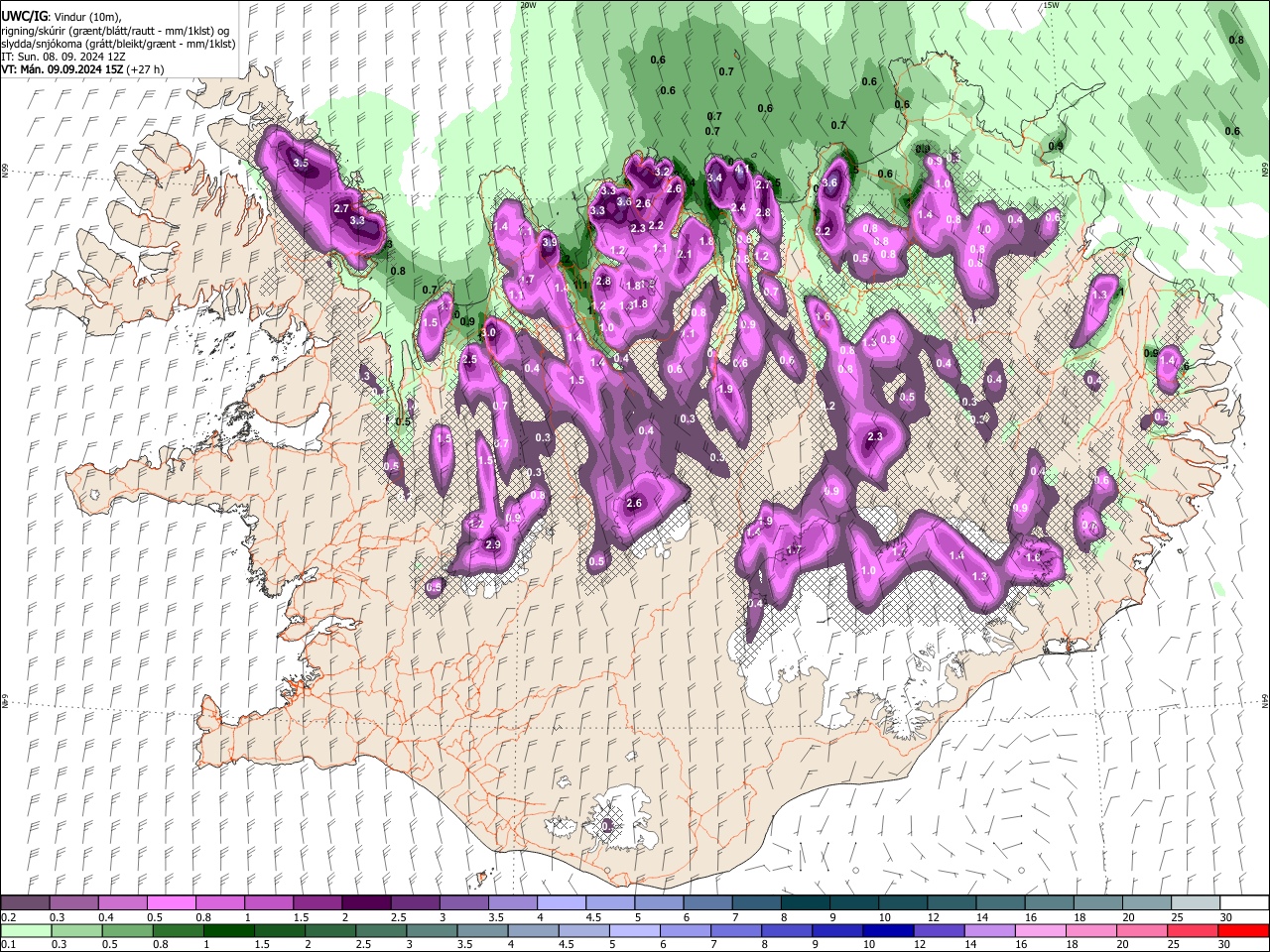The width and height of the screenshot is (1270, 952).
Task: Click the '20W' longitude label at top
Action: tap(529, 5)
